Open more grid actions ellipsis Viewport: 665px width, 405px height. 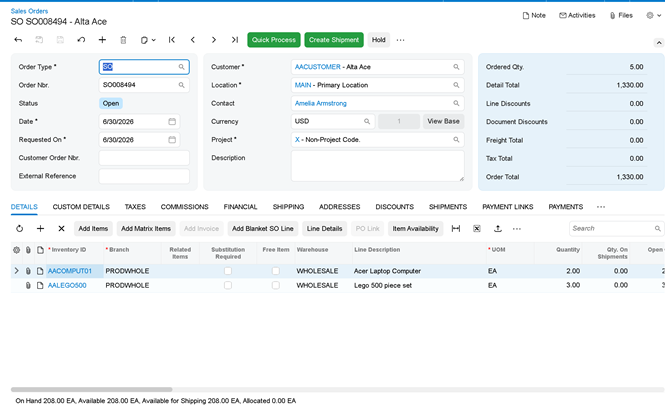(x=517, y=229)
